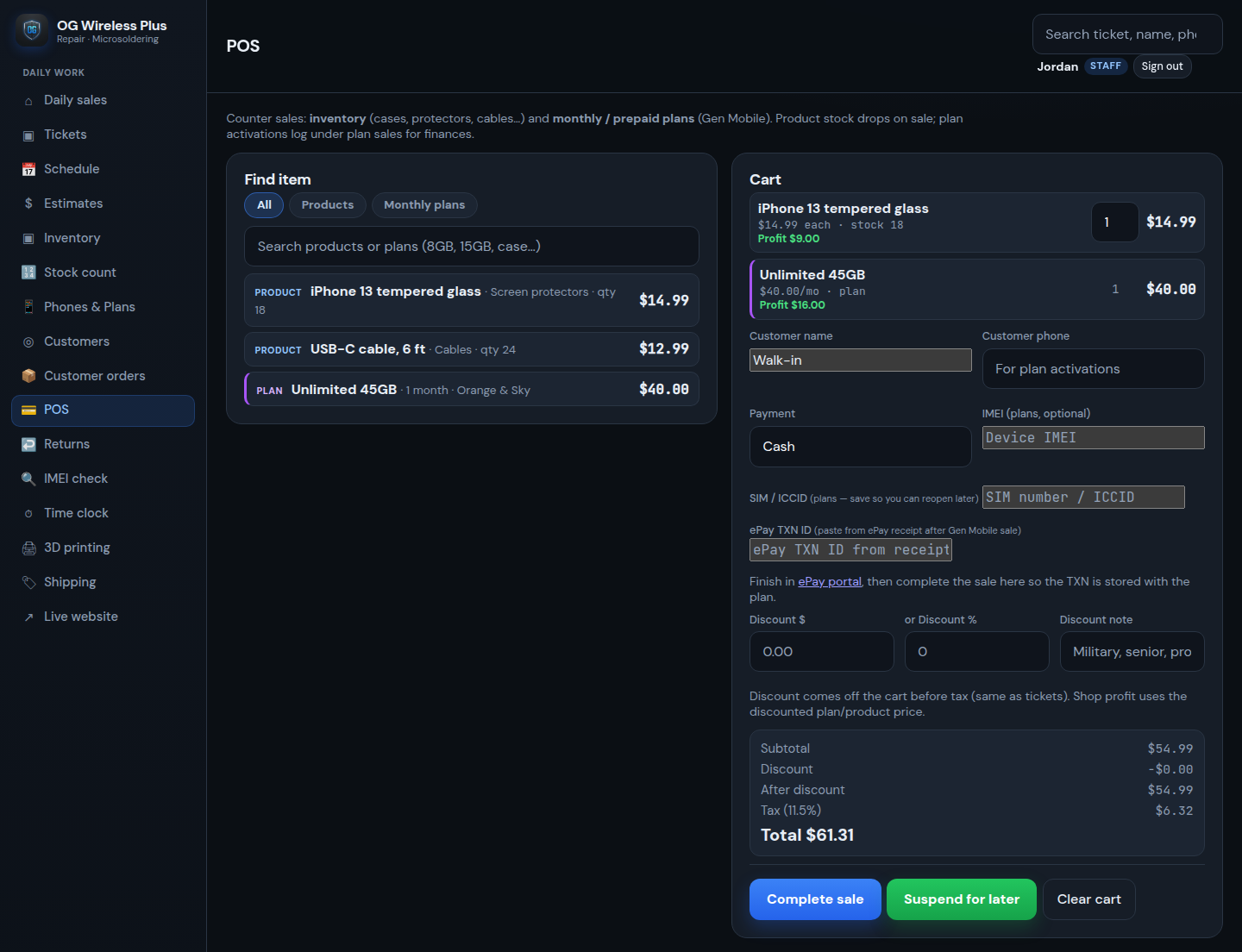
Task: Click the Returns arrow icon
Action: click(x=28, y=444)
